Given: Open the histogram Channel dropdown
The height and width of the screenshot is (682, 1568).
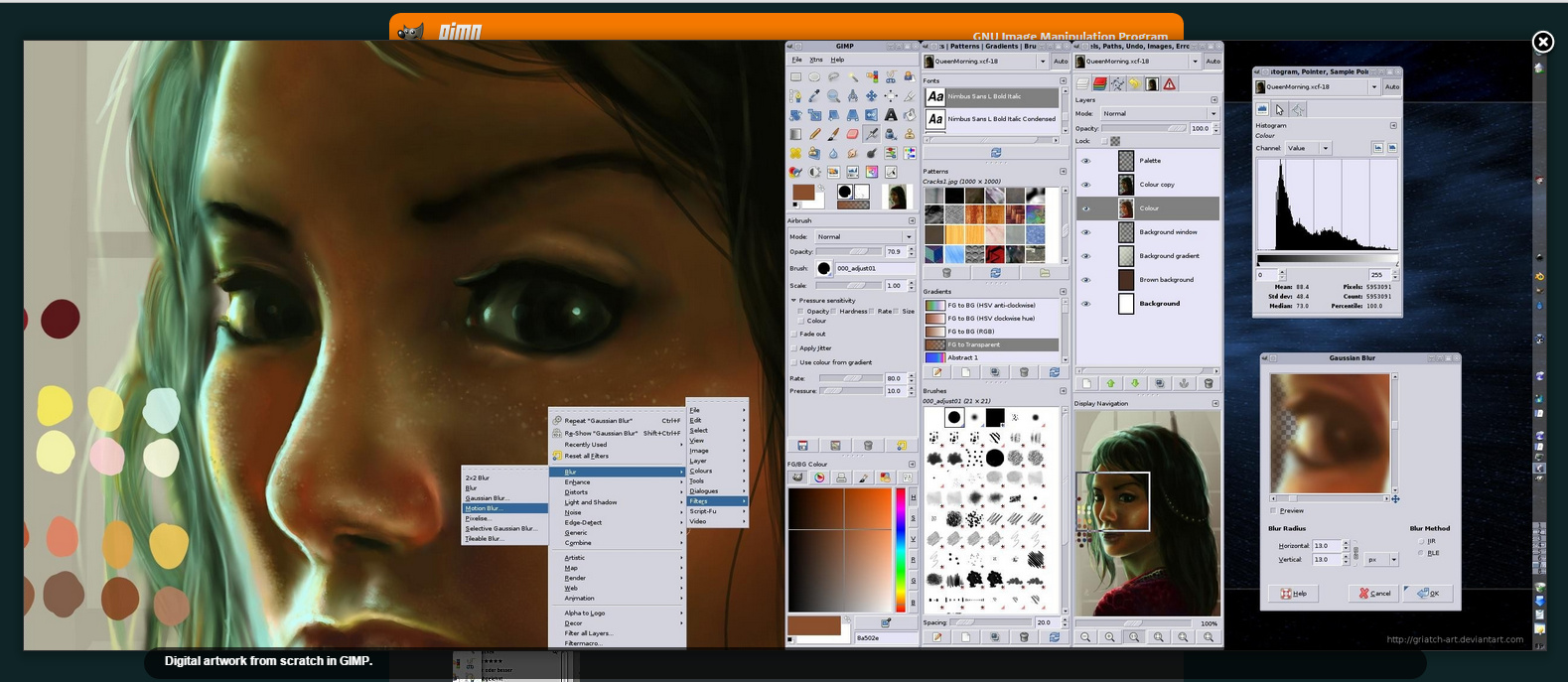Looking at the screenshot, I should [x=1307, y=148].
